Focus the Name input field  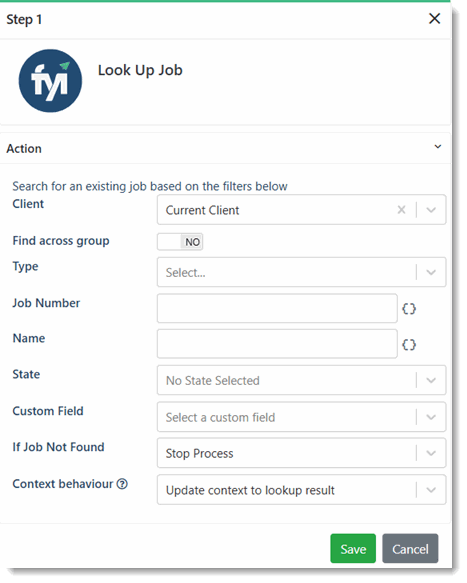[277, 344]
